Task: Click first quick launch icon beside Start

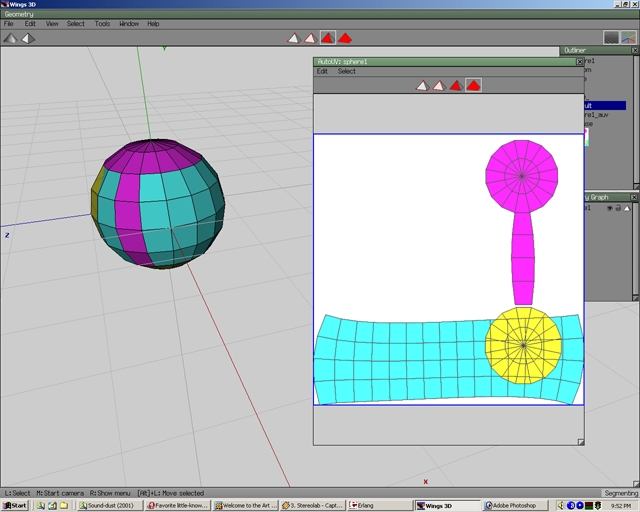Action: point(40,505)
